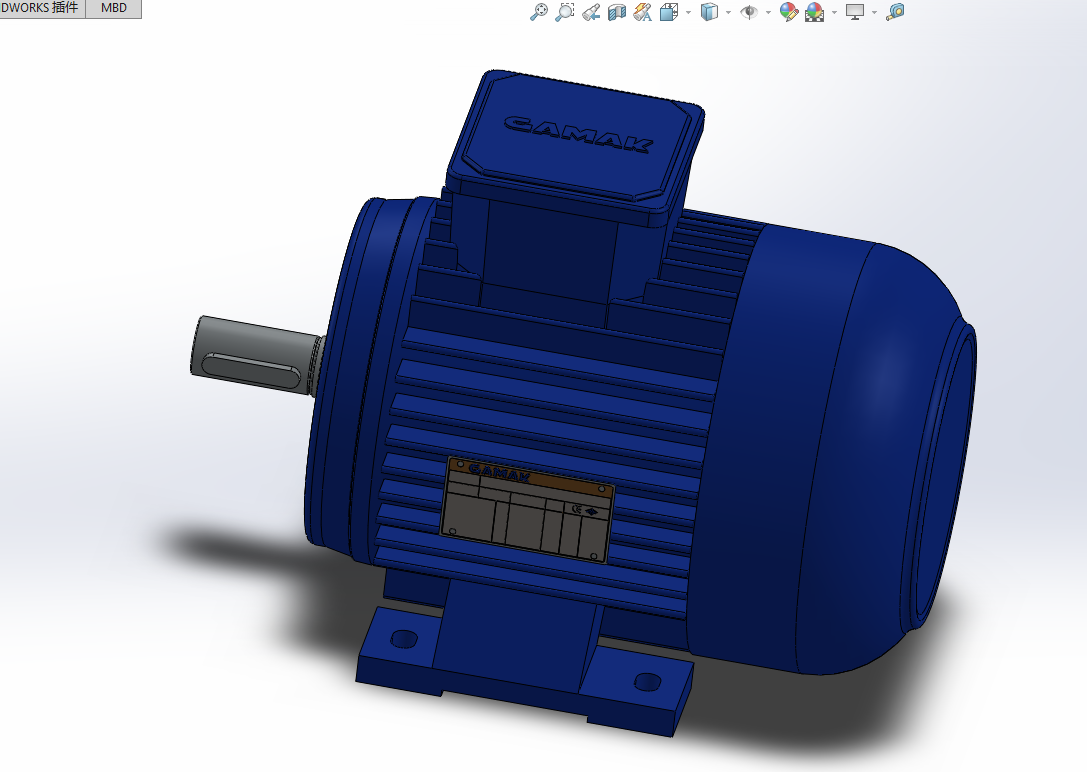Click the View Settings monitor icon
Viewport: 1087px width, 772px height.
[855, 12]
